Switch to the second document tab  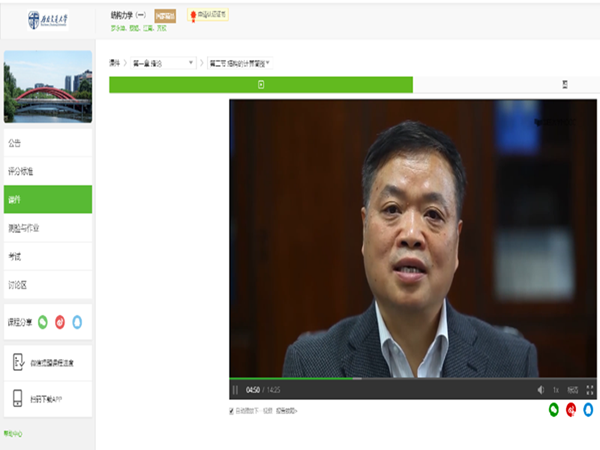click(x=505, y=85)
